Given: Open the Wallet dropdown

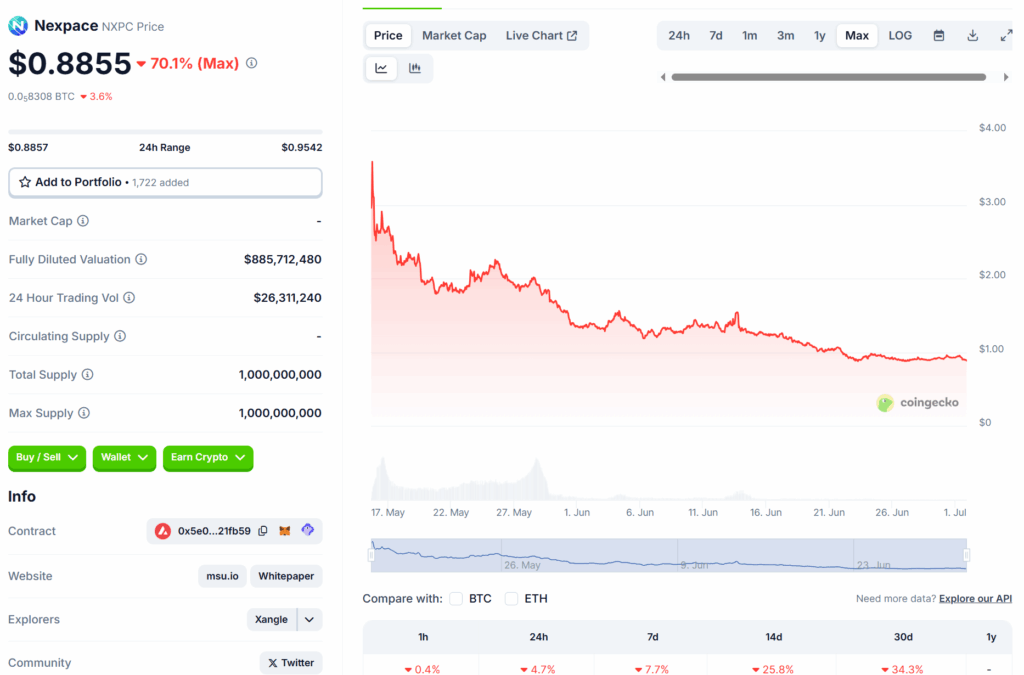Looking at the screenshot, I should pyautogui.click(x=124, y=458).
